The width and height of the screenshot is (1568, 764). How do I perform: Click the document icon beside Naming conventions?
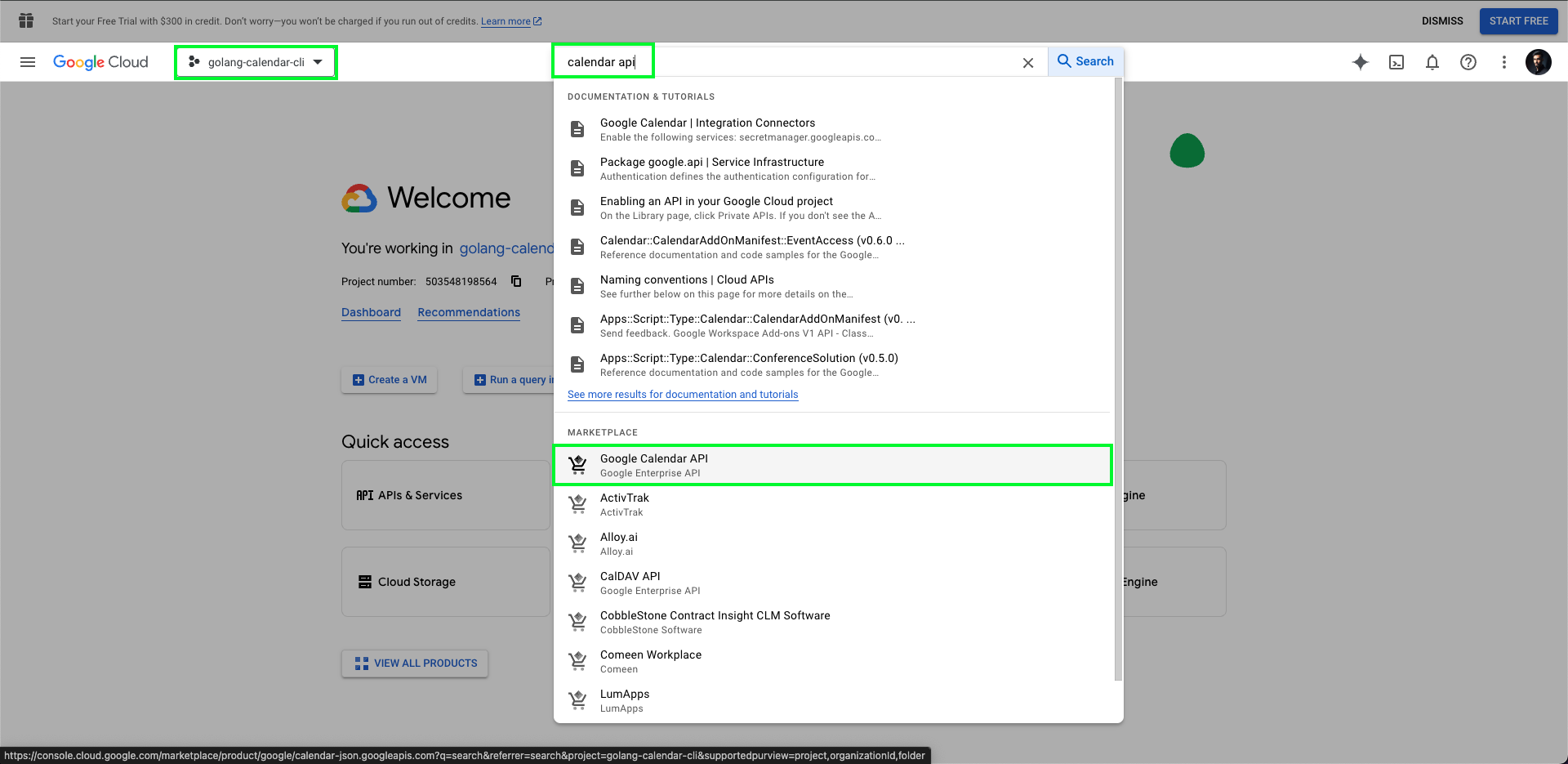pos(577,286)
